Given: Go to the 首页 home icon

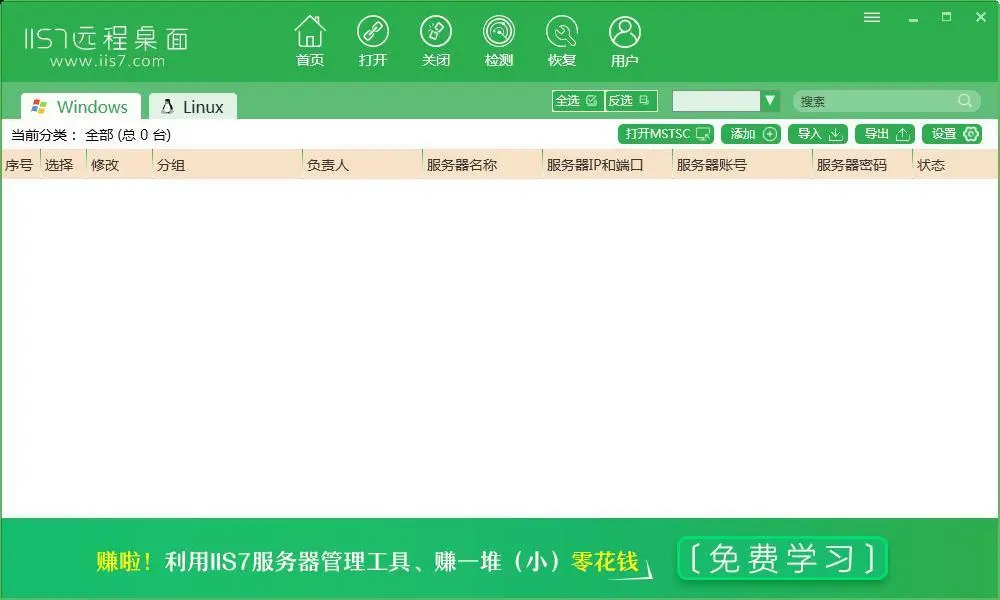Looking at the screenshot, I should coord(310,41).
